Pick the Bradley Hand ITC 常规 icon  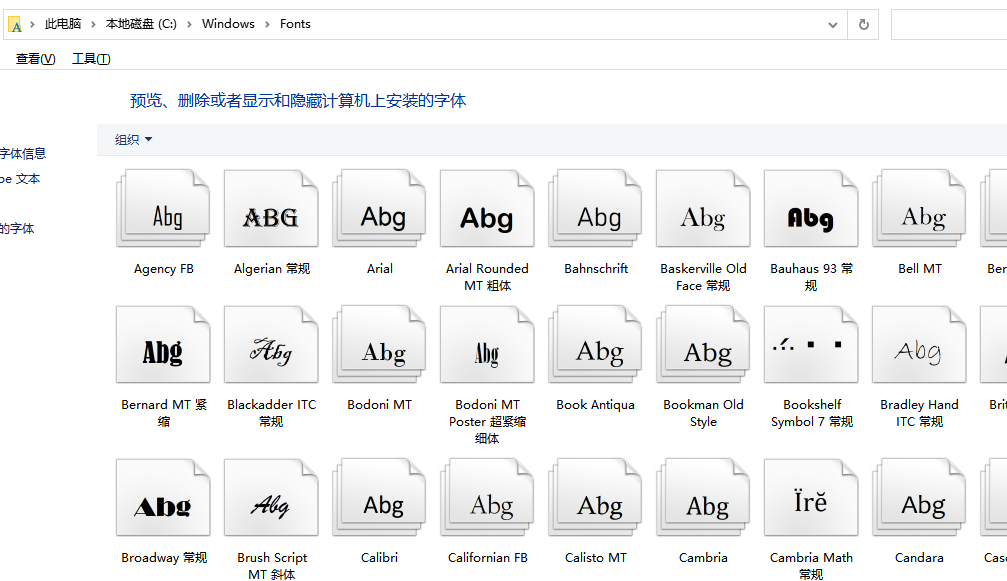click(x=919, y=344)
